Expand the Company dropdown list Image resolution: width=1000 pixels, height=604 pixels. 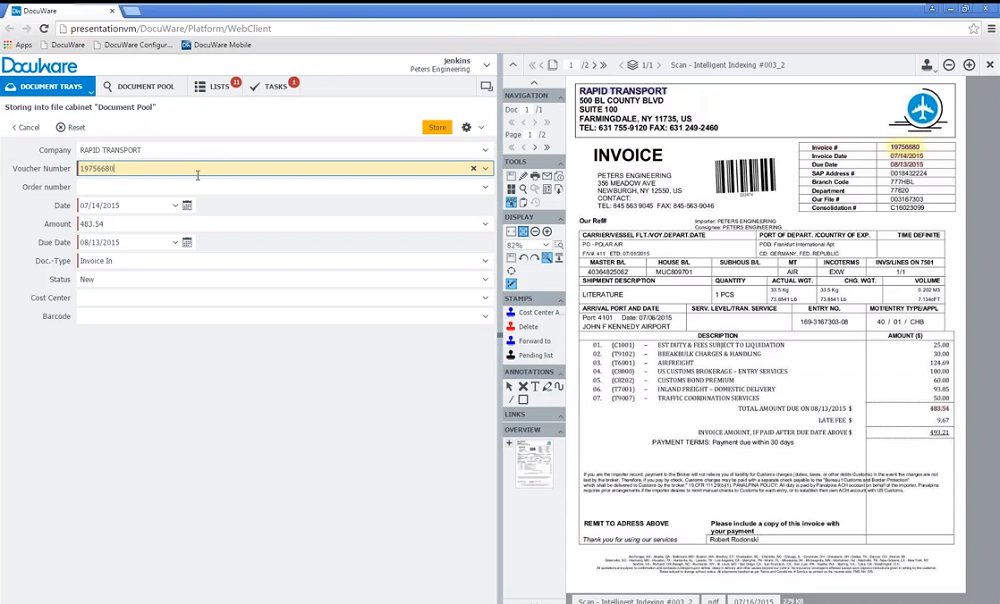(x=485, y=150)
